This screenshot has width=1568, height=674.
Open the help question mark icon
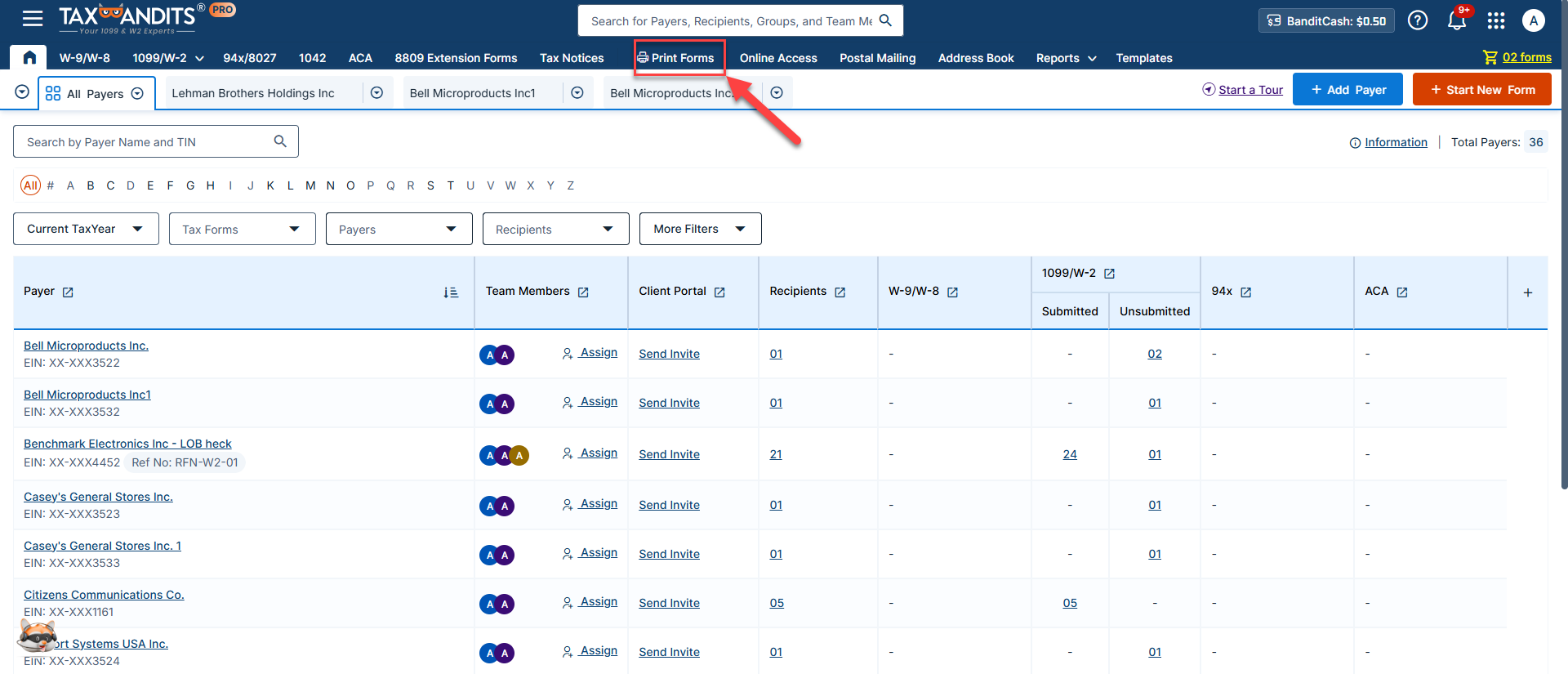click(1418, 20)
